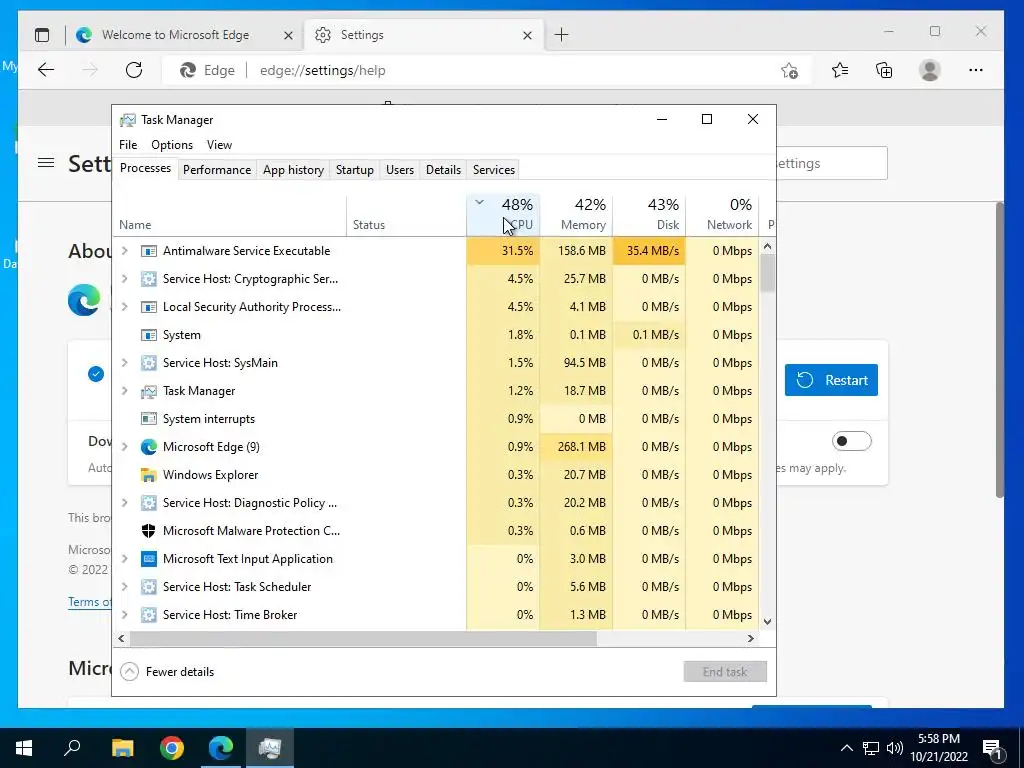
Task: Click Restart button in Edge settings
Action: [831, 380]
